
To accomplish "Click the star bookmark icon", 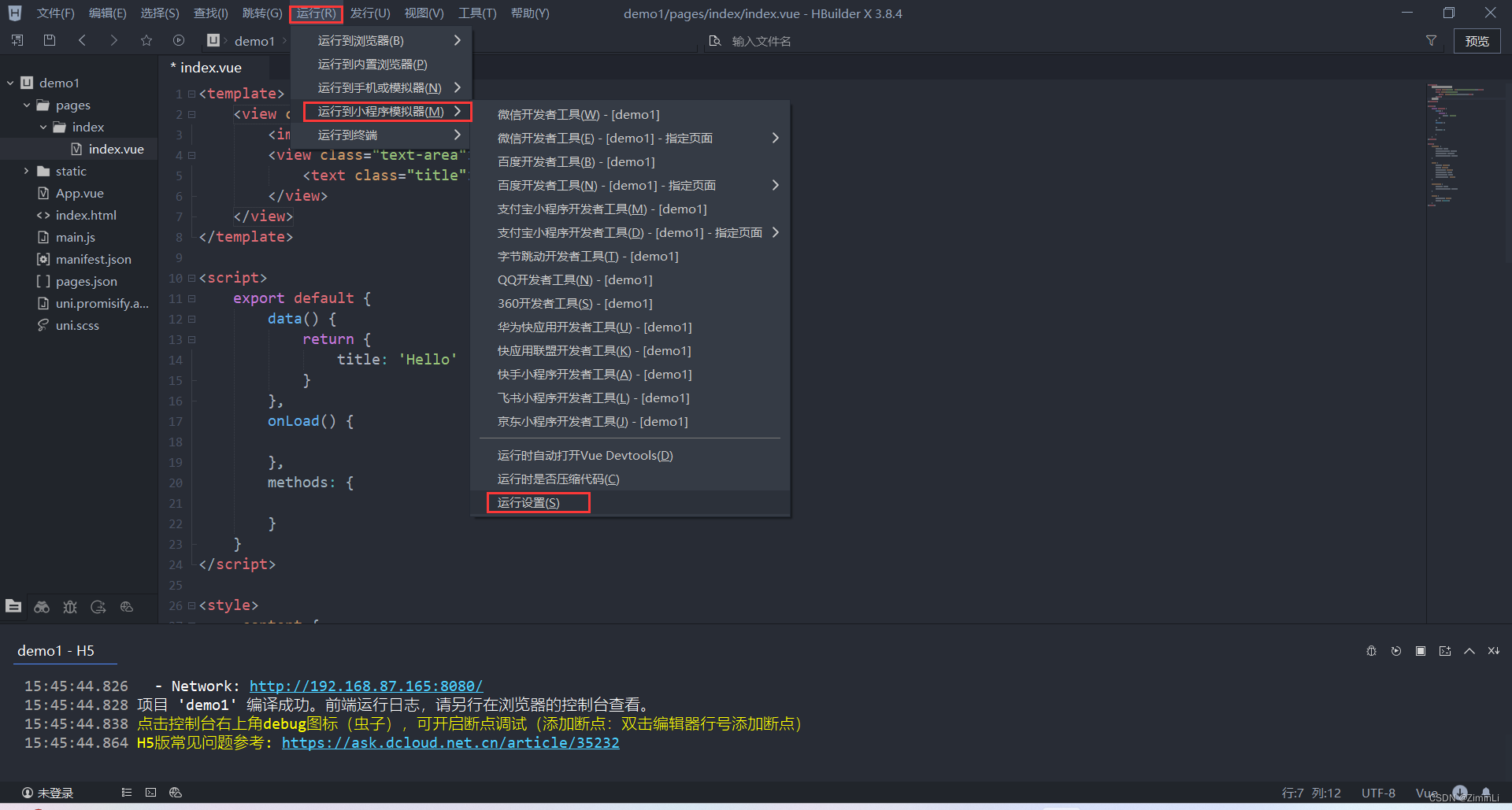I will (146, 40).
